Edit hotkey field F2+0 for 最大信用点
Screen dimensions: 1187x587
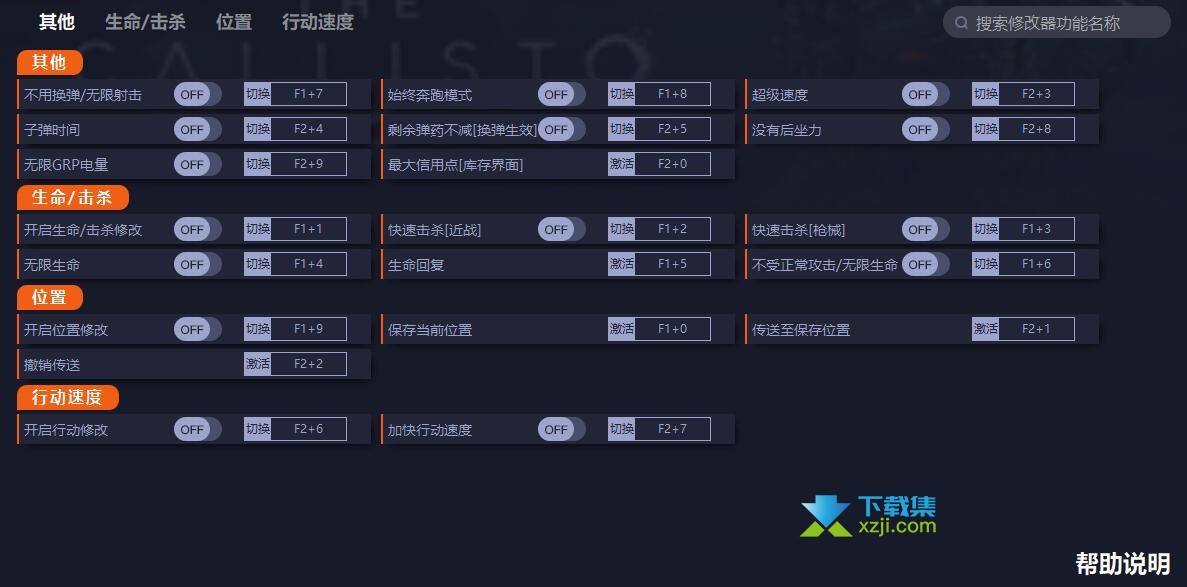point(672,164)
